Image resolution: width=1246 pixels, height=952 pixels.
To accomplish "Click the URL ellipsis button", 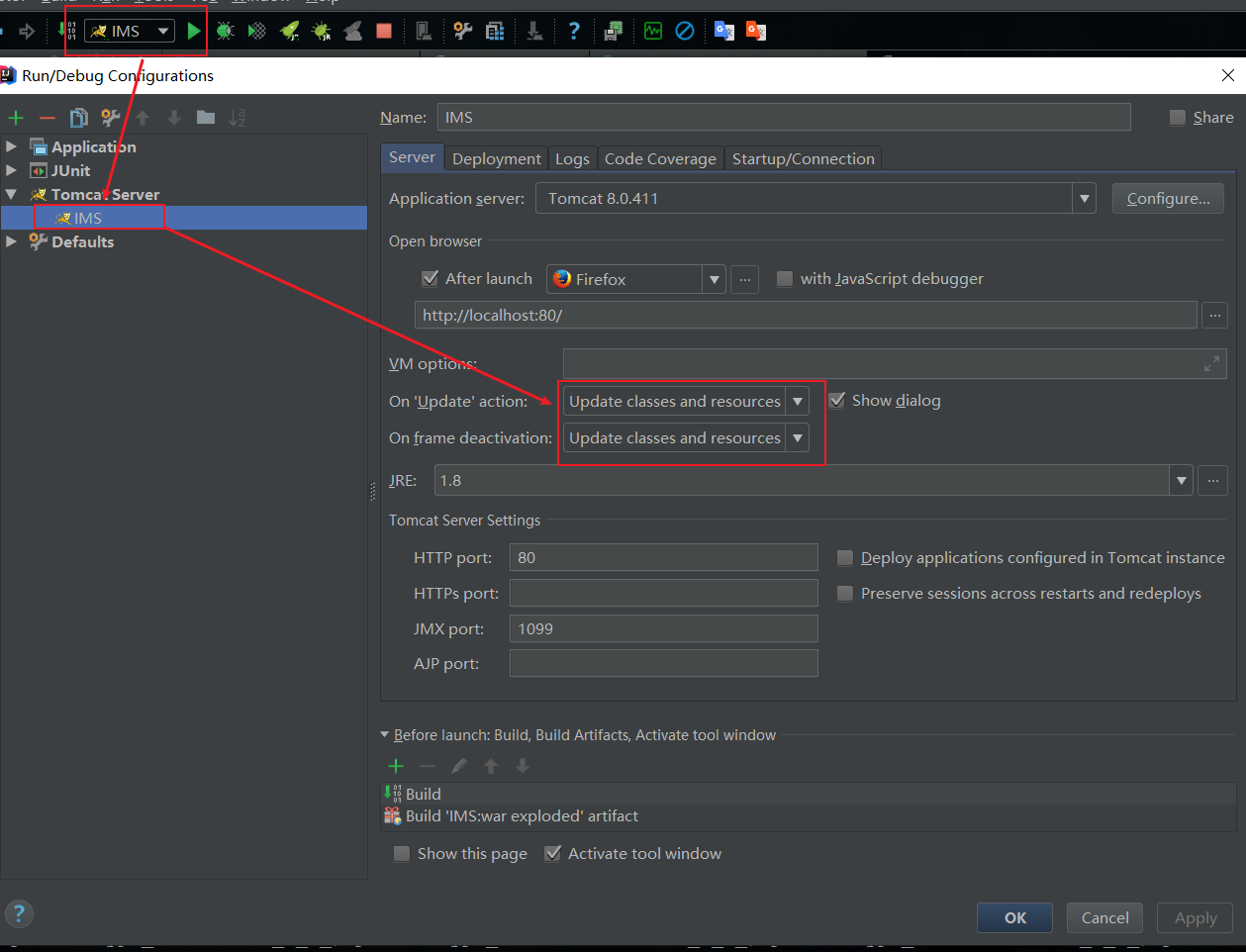I will (x=1214, y=316).
